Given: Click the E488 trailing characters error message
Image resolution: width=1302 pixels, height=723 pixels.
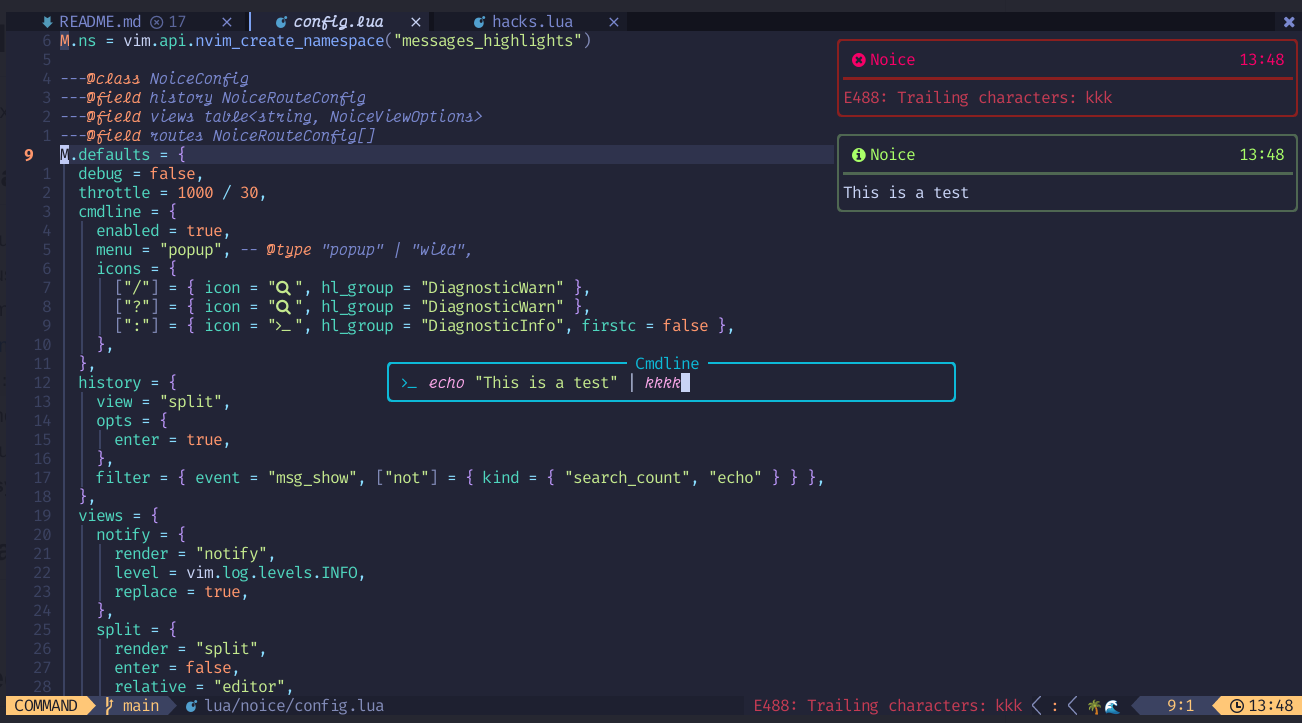Looking at the screenshot, I should pos(887,705).
